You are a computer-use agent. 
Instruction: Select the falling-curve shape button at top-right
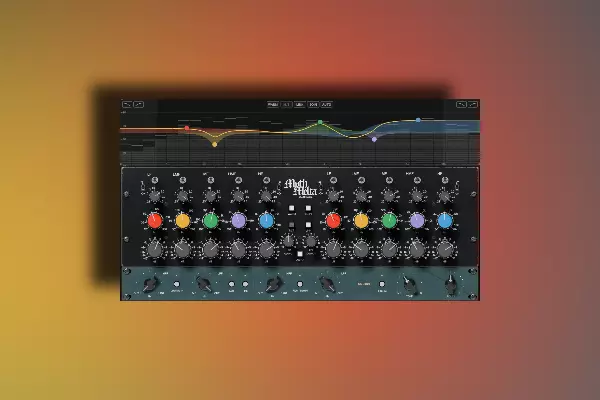[461, 104]
